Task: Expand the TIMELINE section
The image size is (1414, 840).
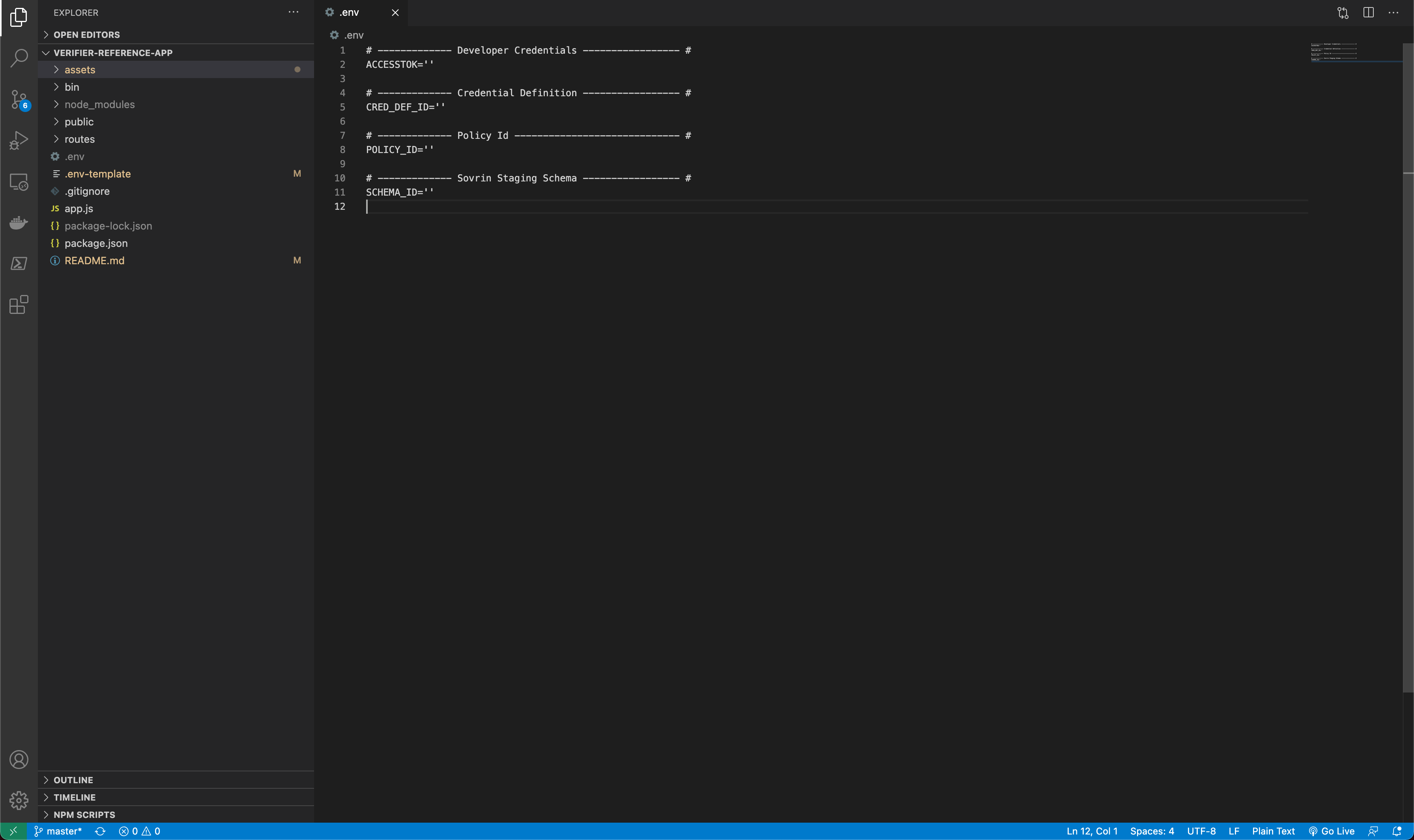Action: pyautogui.click(x=176, y=797)
